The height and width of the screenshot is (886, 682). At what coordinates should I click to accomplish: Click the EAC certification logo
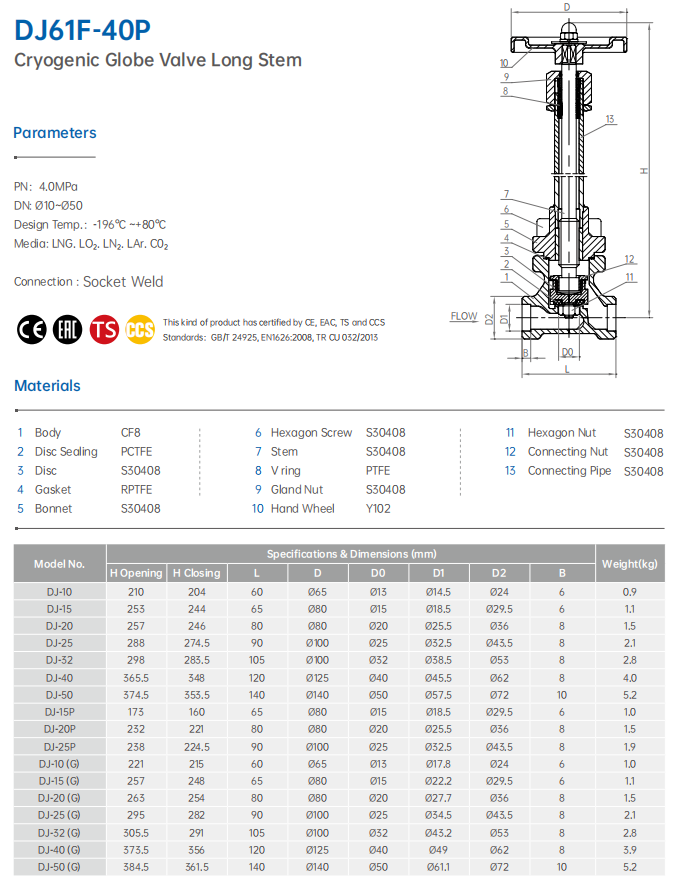pyautogui.click(x=67, y=328)
